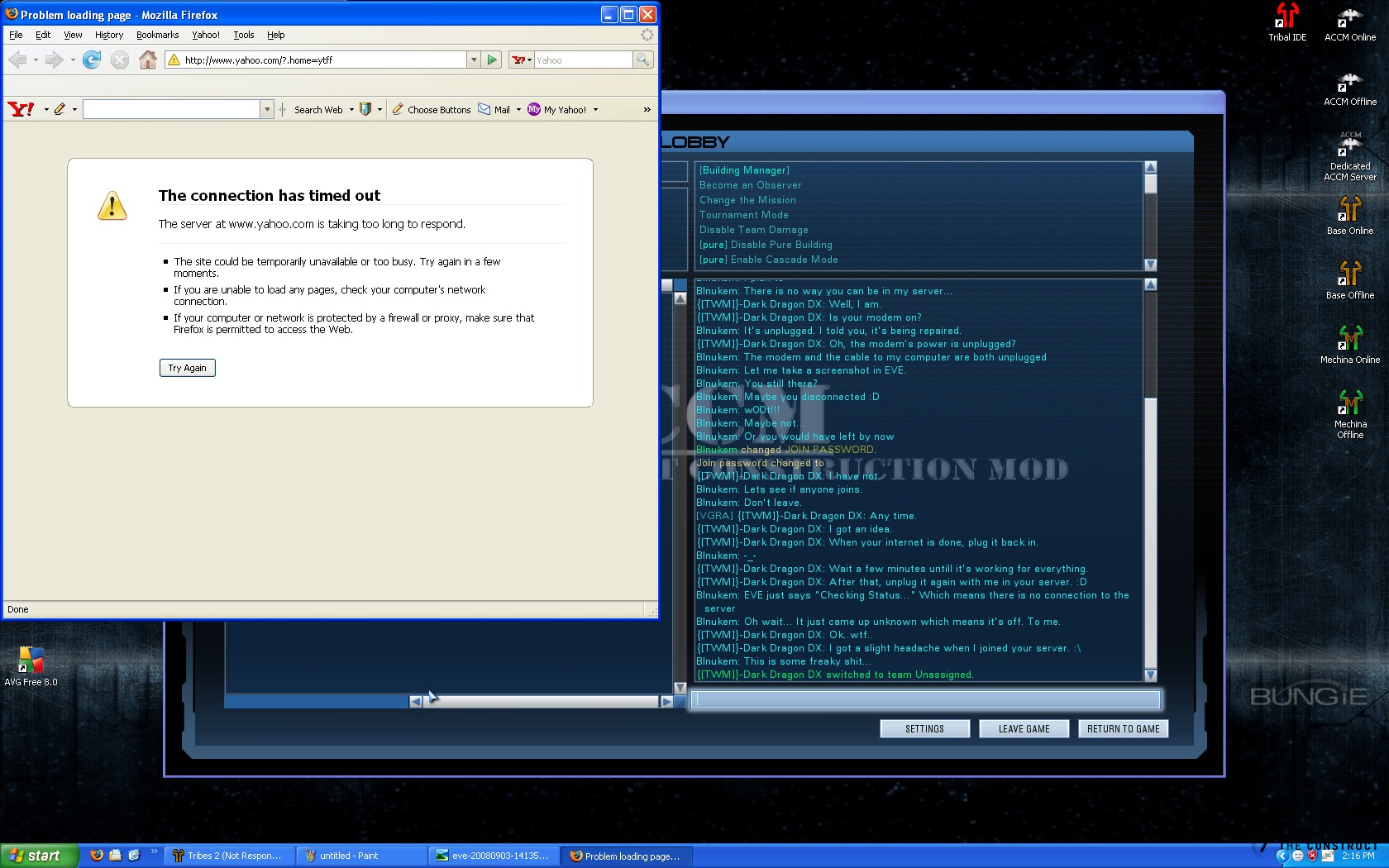This screenshot has width=1389, height=868.
Task: Click Search Web on the Yahoo toolbar
Action: pyautogui.click(x=318, y=109)
